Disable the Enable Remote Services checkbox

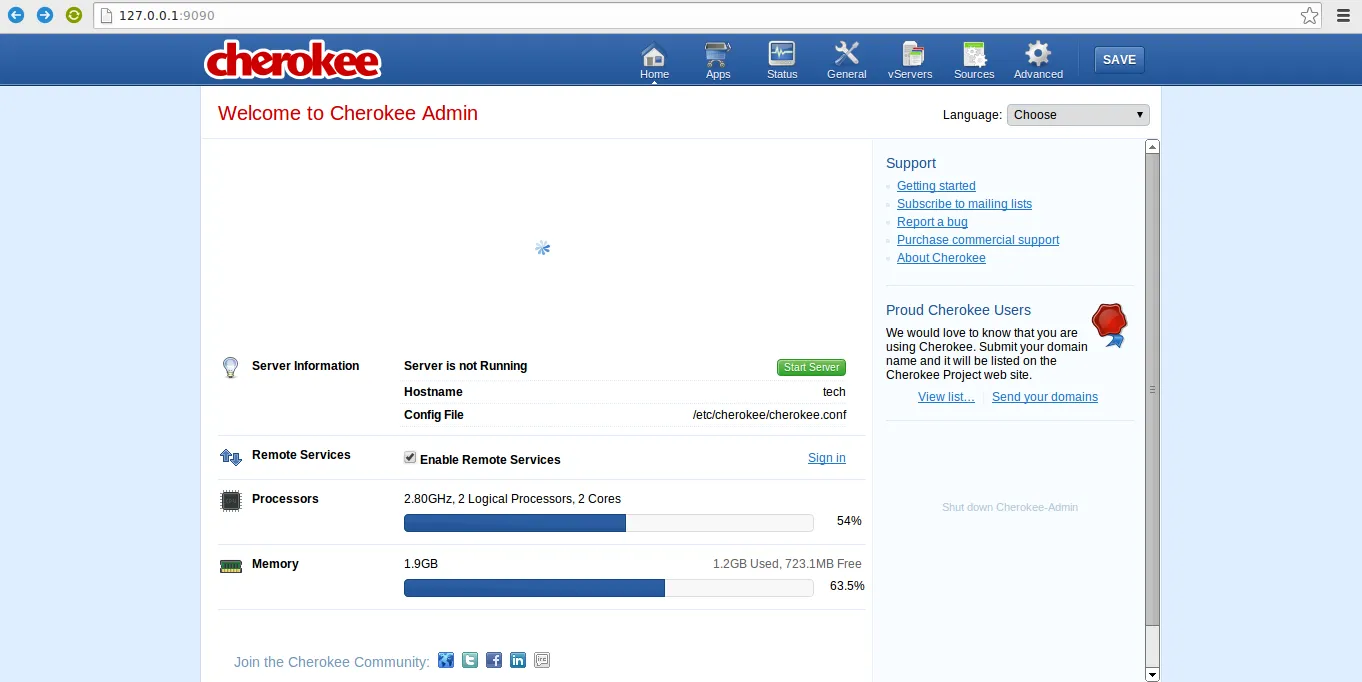pos(410,458)
